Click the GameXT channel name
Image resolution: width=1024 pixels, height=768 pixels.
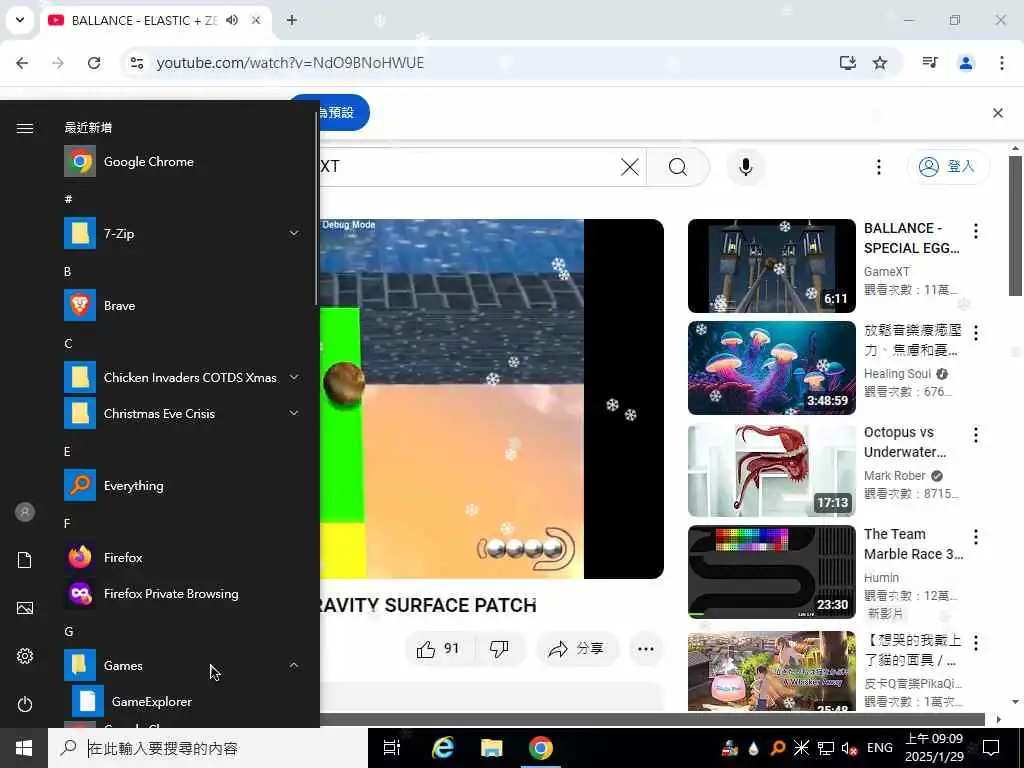[x=886, y=272]
